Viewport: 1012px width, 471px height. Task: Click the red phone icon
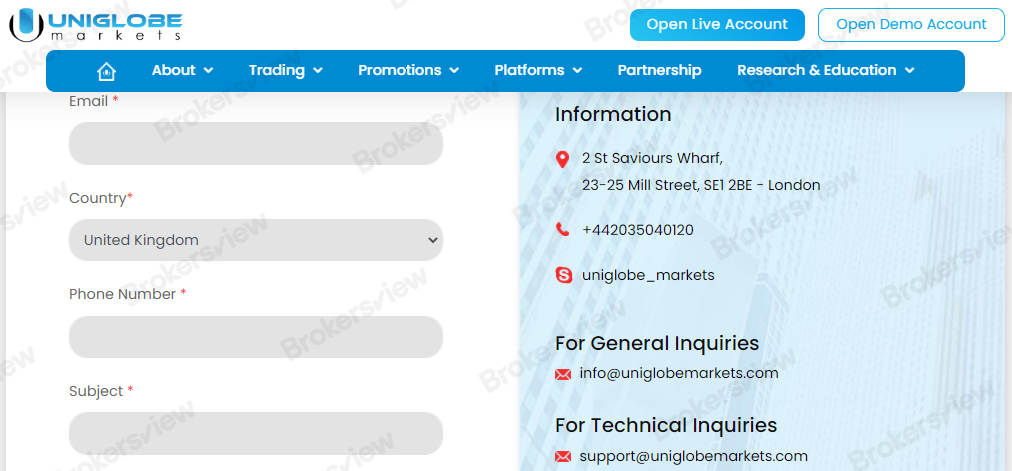[562, 229]
